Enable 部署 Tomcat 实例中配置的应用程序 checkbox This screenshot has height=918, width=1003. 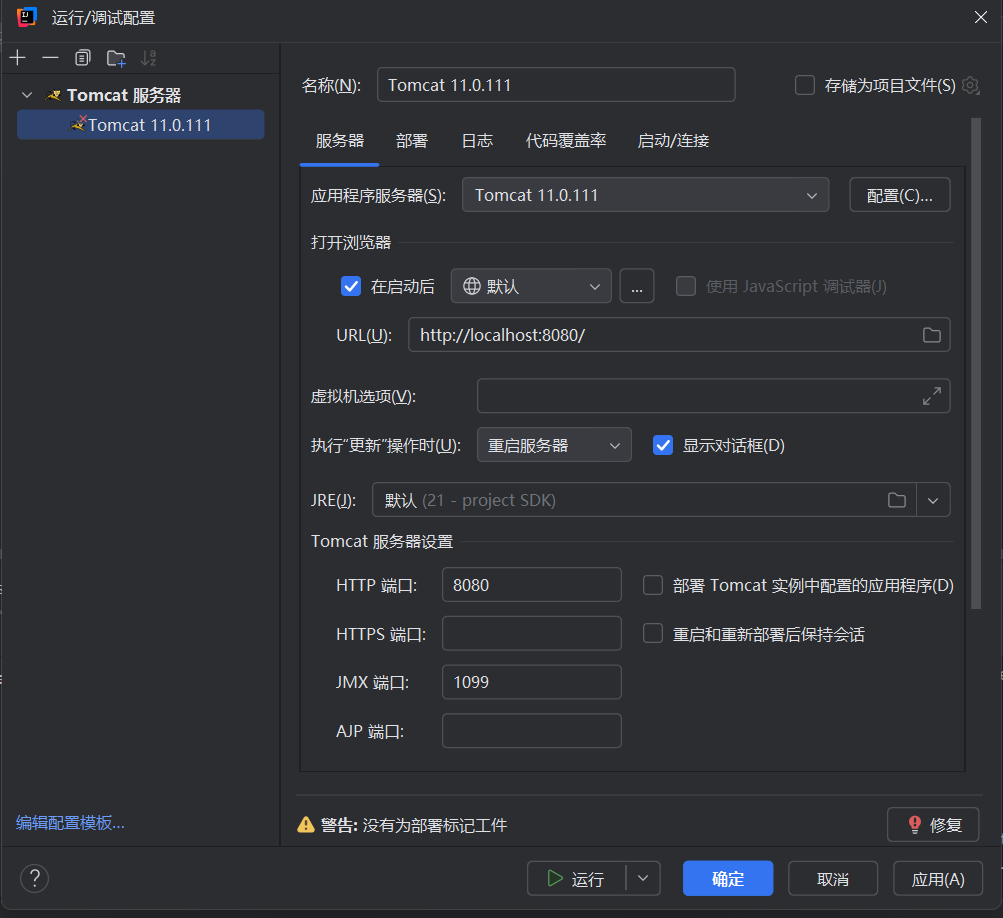click(x=652, y=585)
